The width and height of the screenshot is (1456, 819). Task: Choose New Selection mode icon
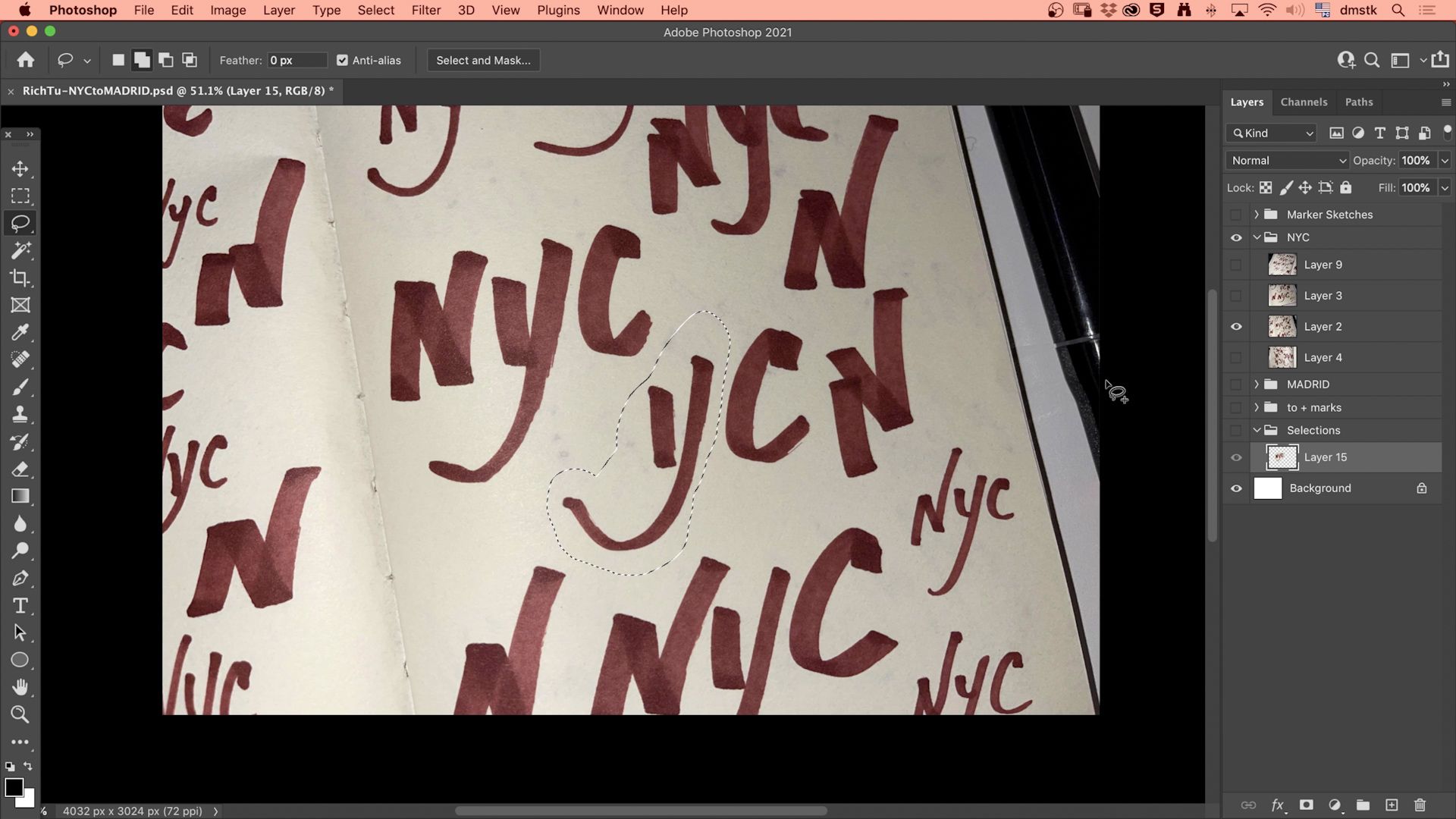118,60
